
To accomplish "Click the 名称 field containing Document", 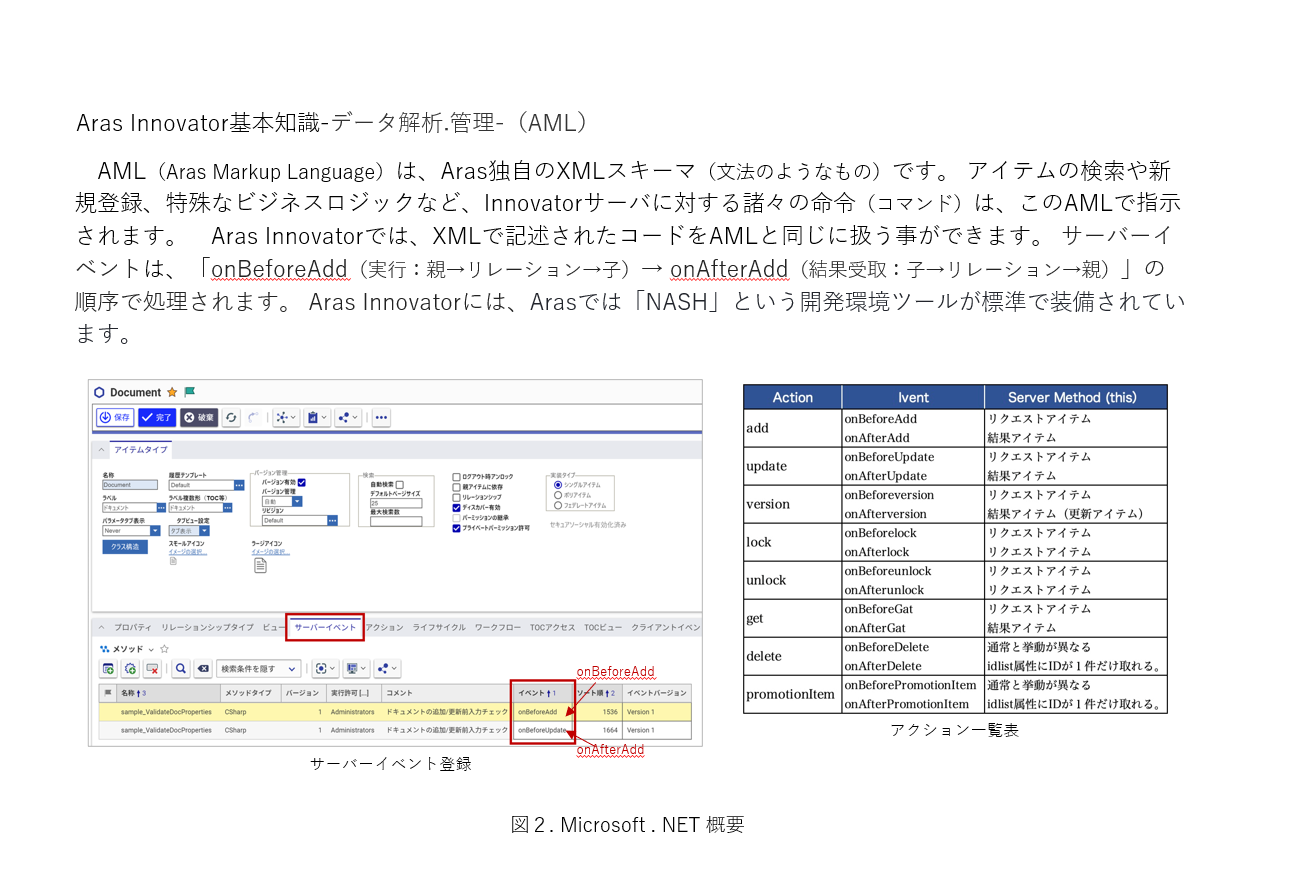I will [130, 485].
